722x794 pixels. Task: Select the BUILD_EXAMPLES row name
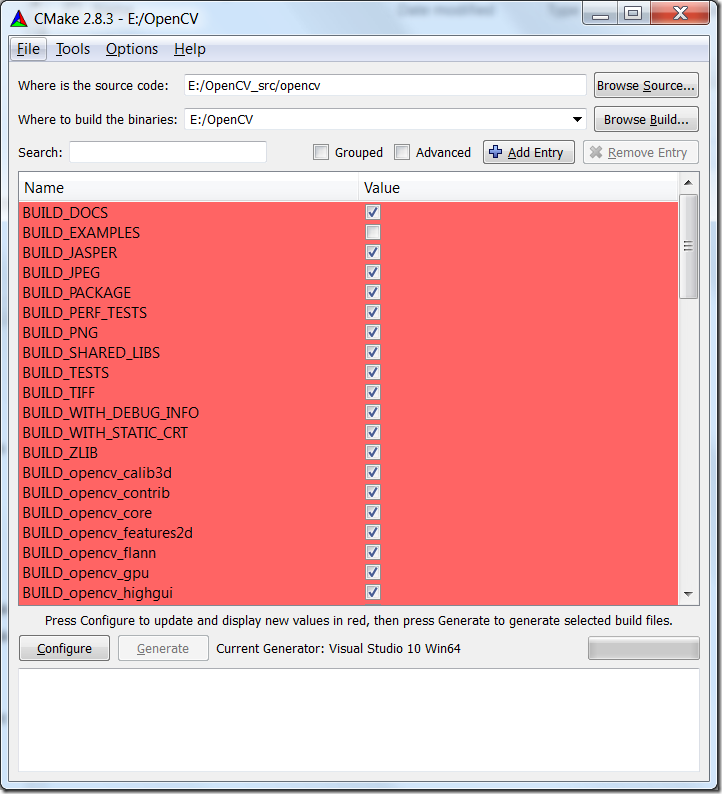point(81,233)
